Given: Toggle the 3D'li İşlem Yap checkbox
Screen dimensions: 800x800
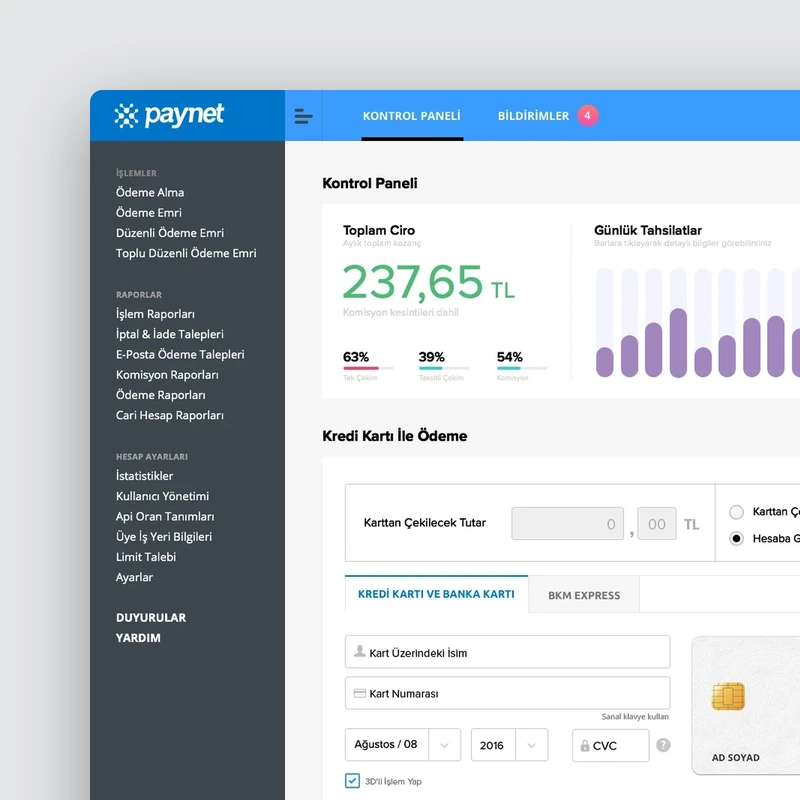Looking at the screenshot, I should coord(352,781).
